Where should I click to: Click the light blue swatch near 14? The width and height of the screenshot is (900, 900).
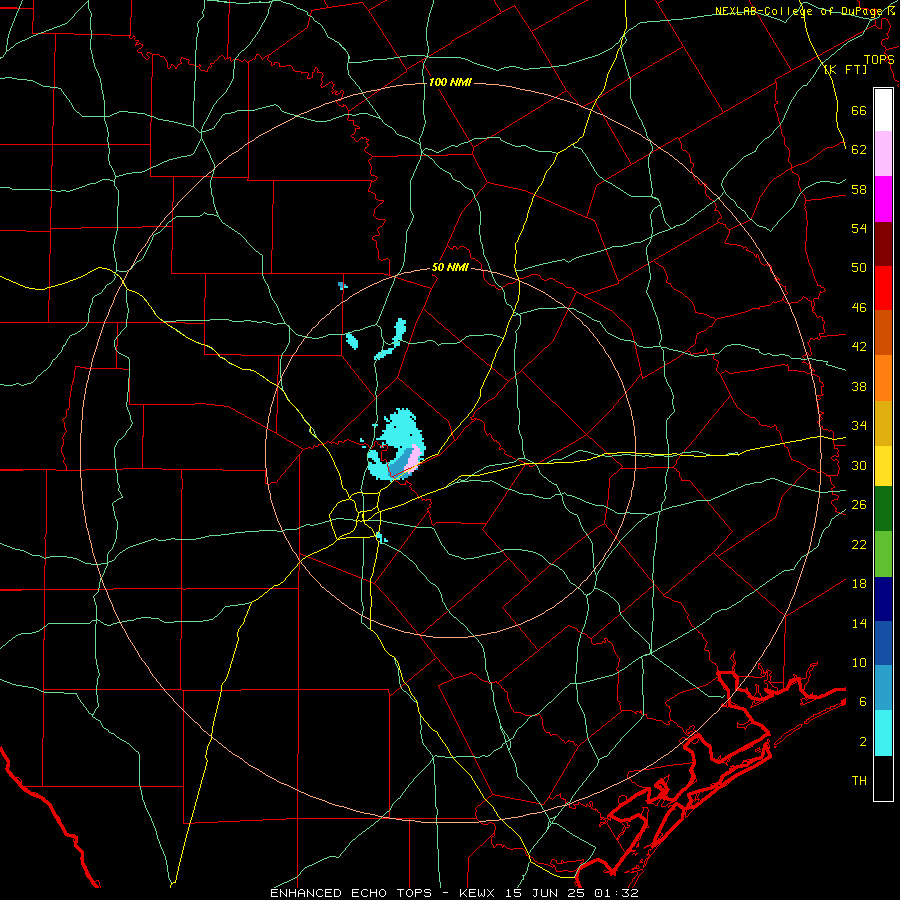883,688
